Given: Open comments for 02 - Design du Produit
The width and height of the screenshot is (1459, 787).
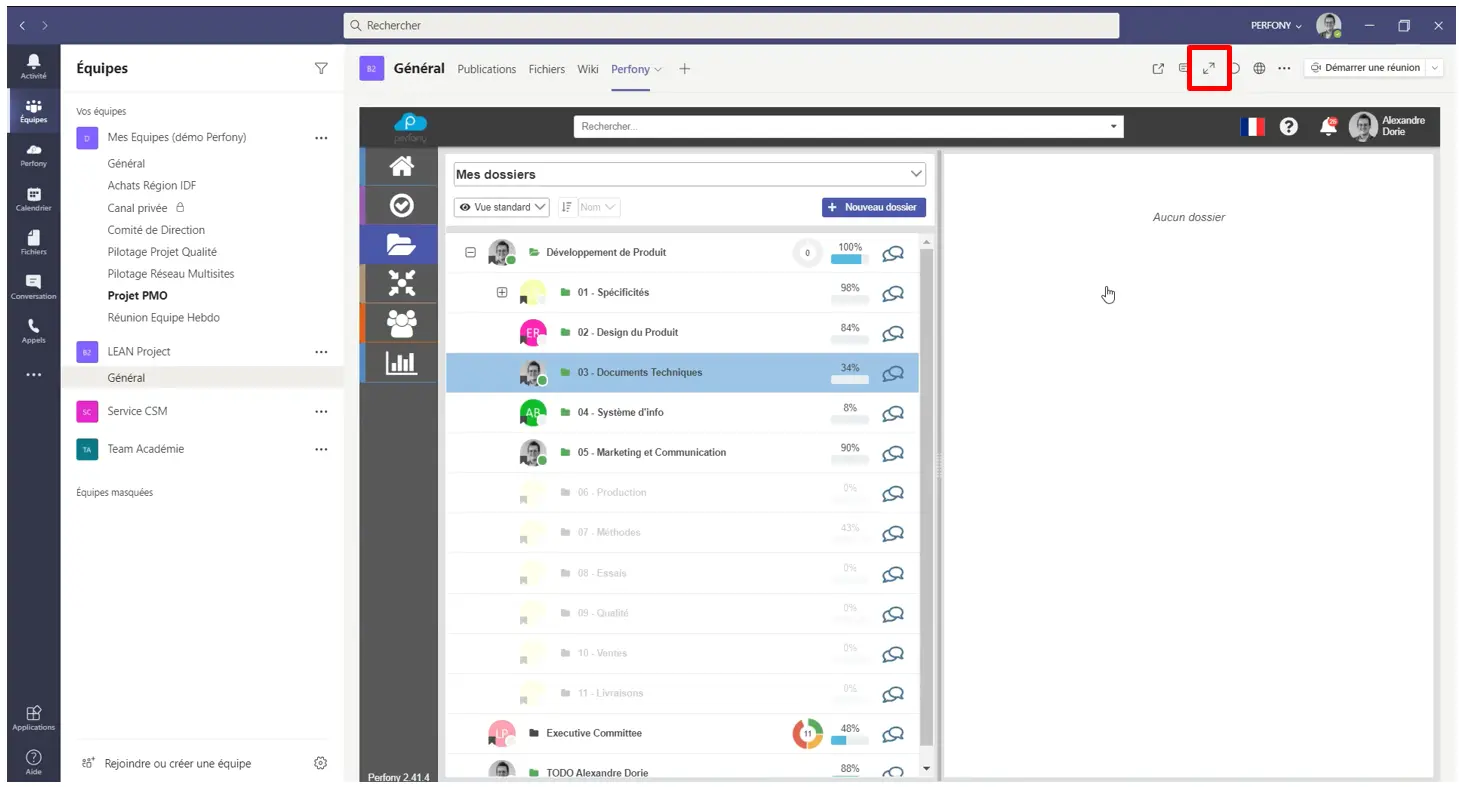Looking at the screenshot, I should click(892, 333).
